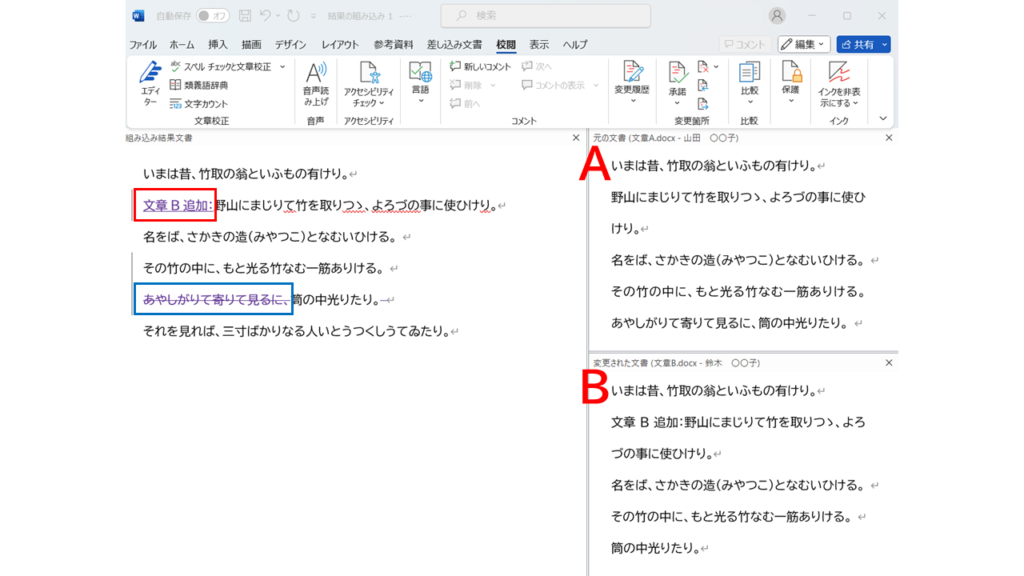Switch to the View (表示) tab

539,44
